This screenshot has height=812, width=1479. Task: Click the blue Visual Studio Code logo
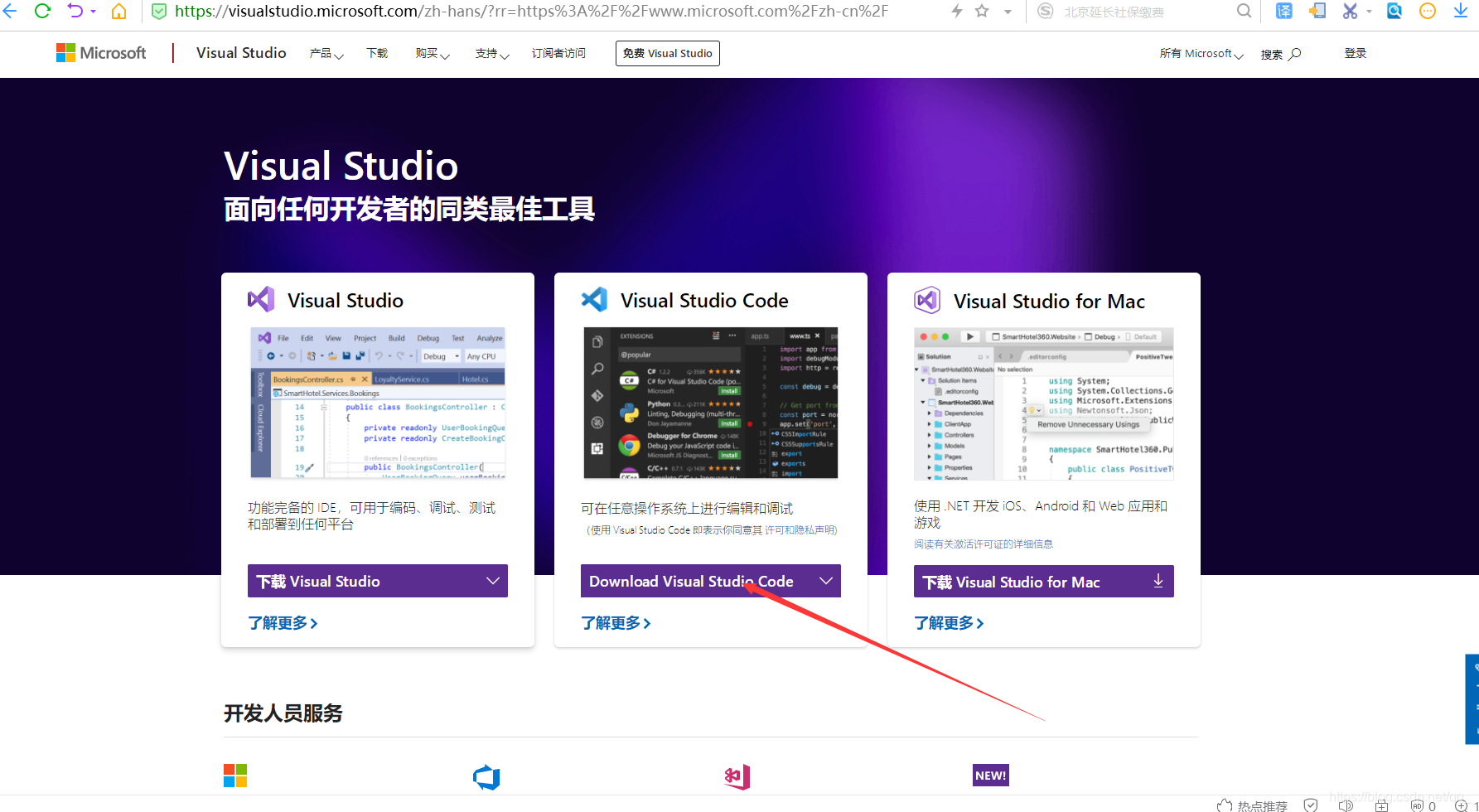pyautogui.click(x=594, y=299)
